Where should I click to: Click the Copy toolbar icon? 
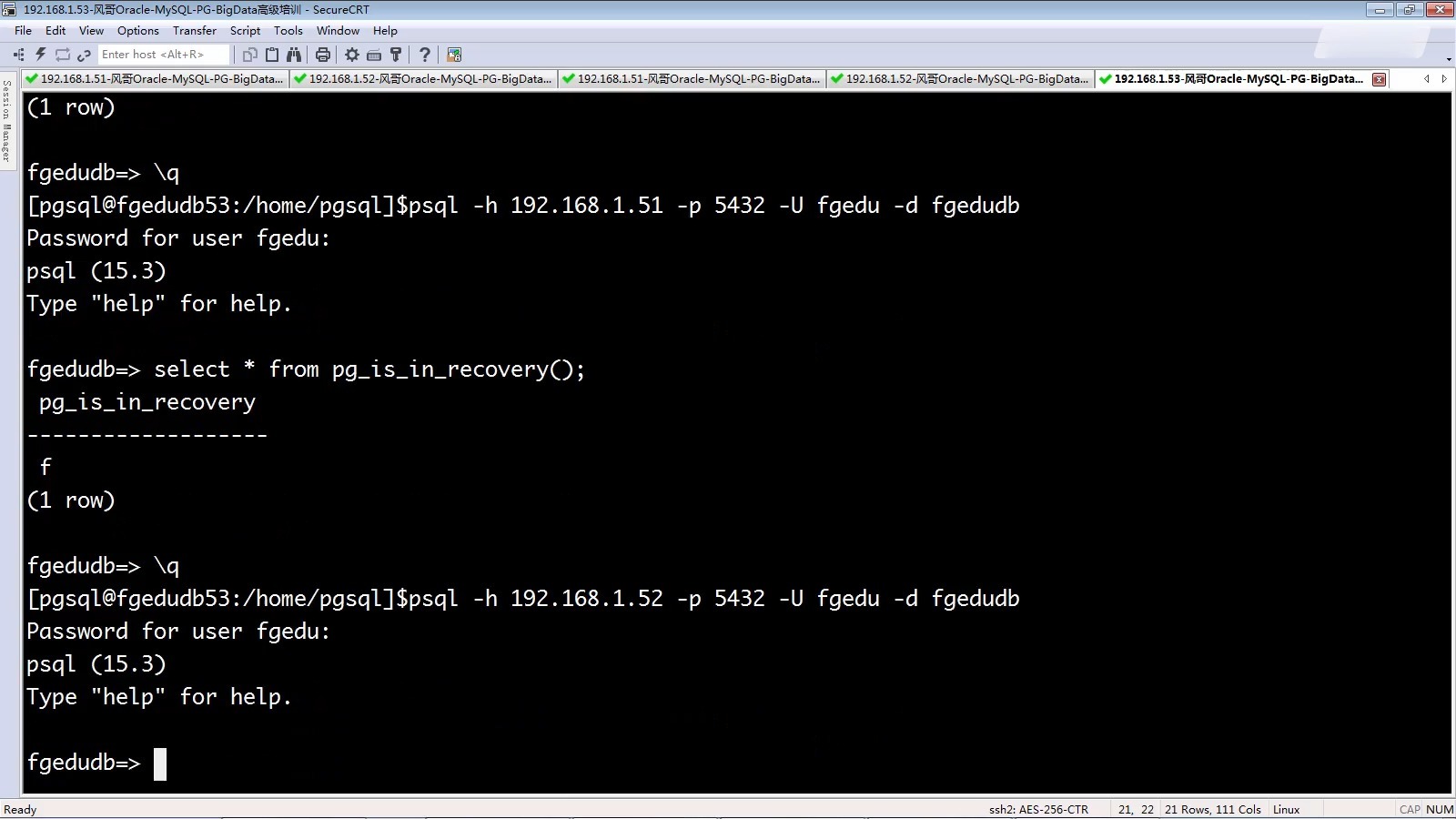[249, 55]
